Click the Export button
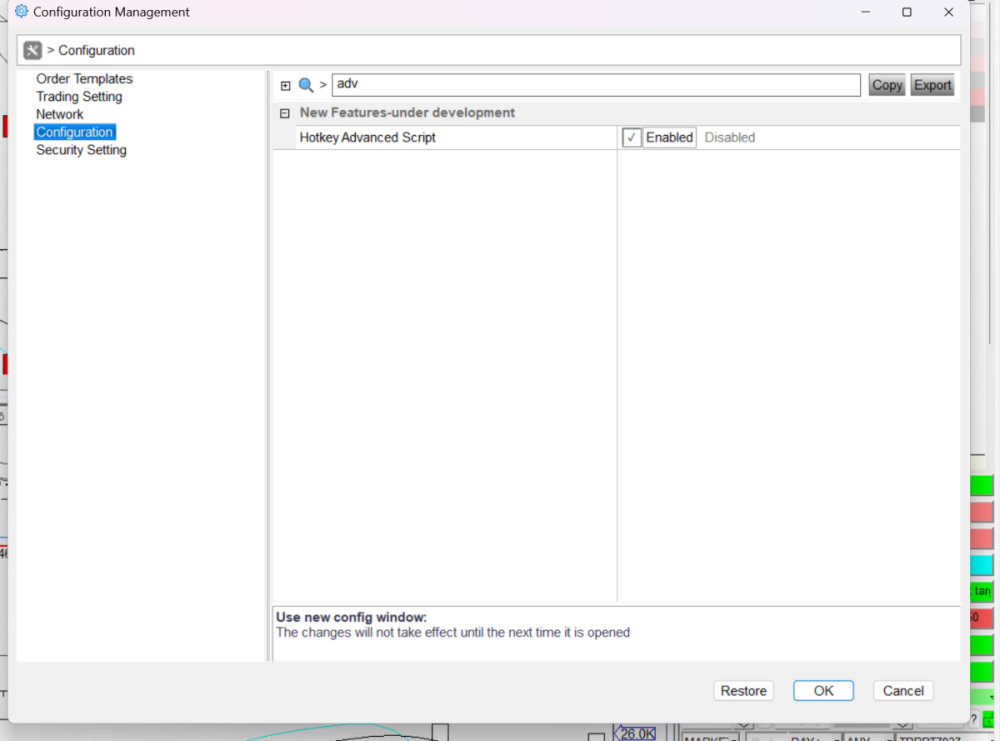The width and height of the screenshot is (1000, 741). pyautogui.click(x=932, y=85)
